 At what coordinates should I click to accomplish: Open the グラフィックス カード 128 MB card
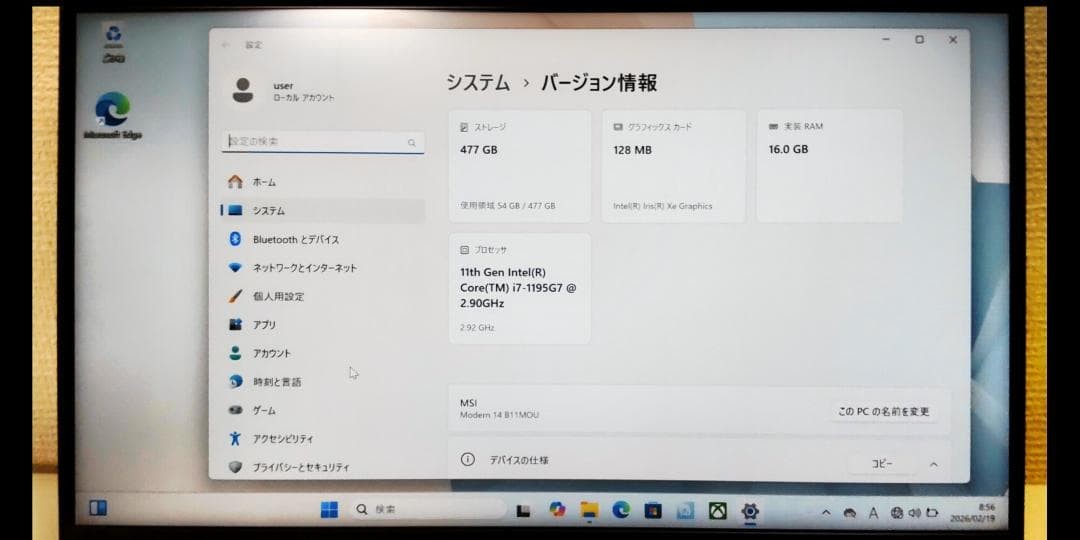[674, 166]
